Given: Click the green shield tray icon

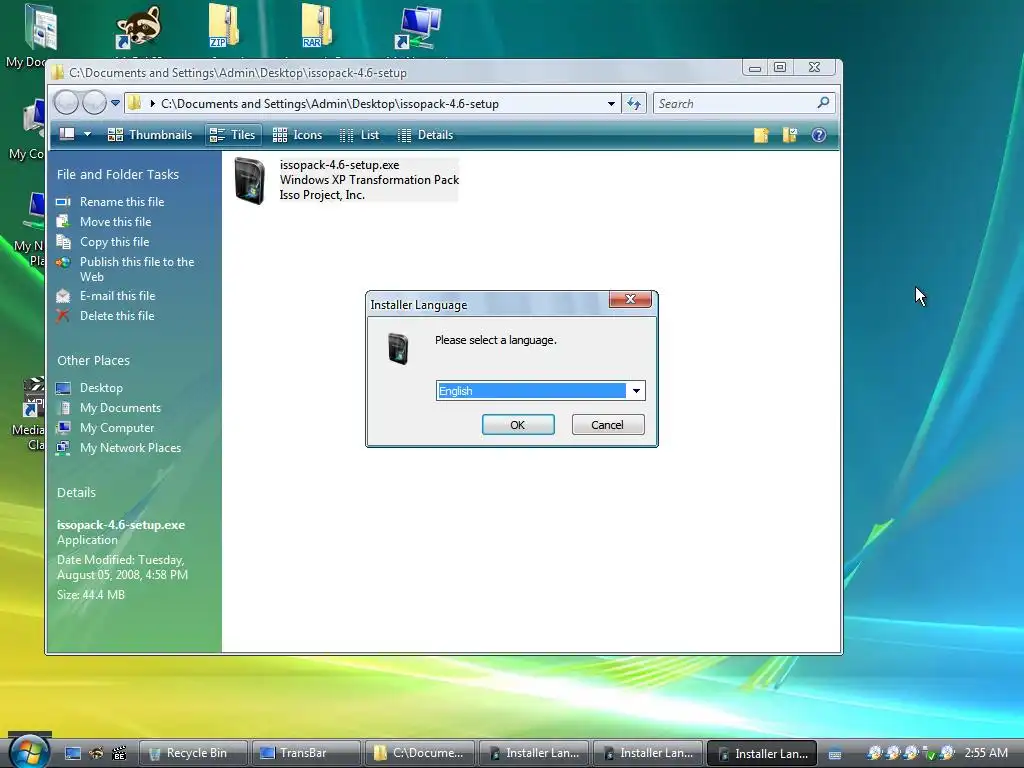Looking at the screenshot, I should [x=929, y=754].
